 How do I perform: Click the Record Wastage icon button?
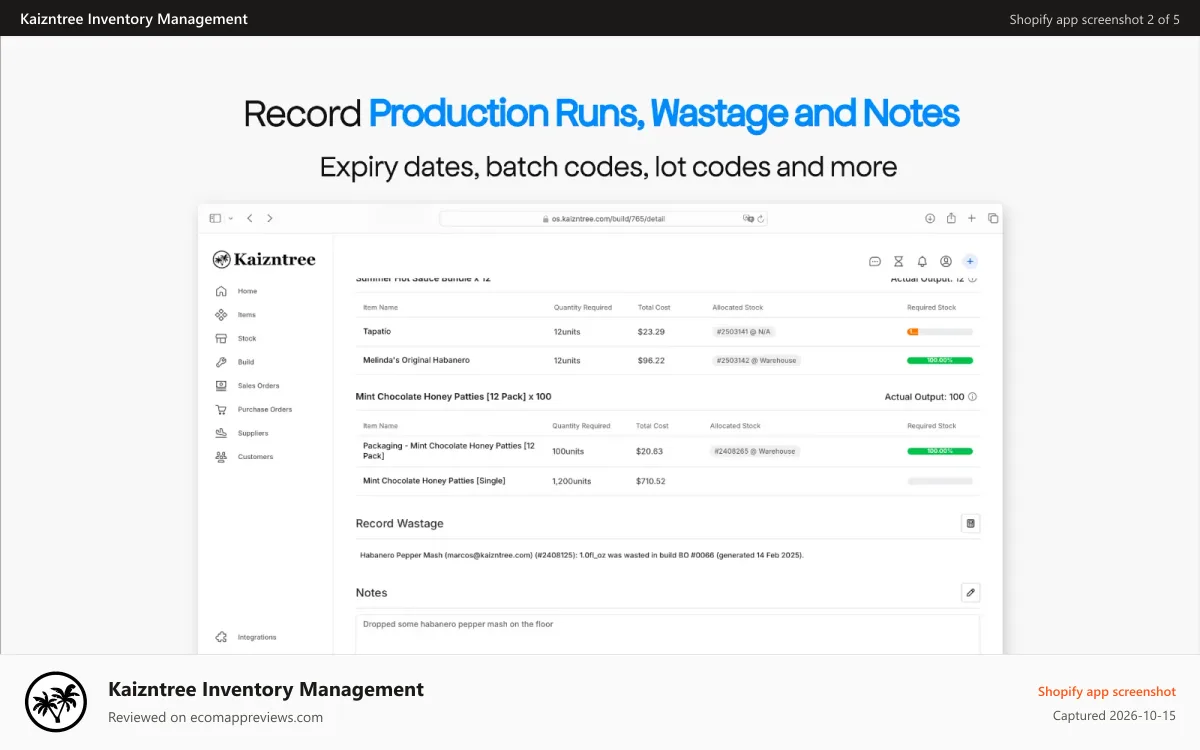(x=970, y=523)
